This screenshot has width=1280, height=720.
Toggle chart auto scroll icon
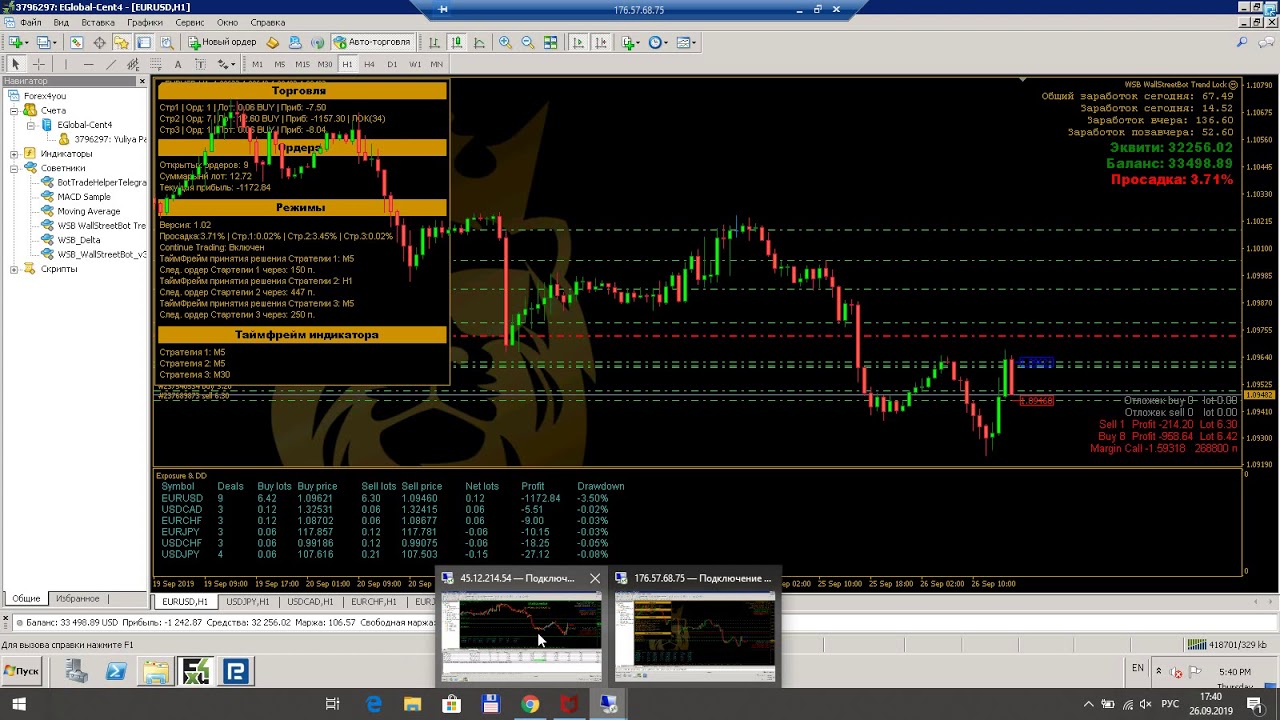(577, 42)
